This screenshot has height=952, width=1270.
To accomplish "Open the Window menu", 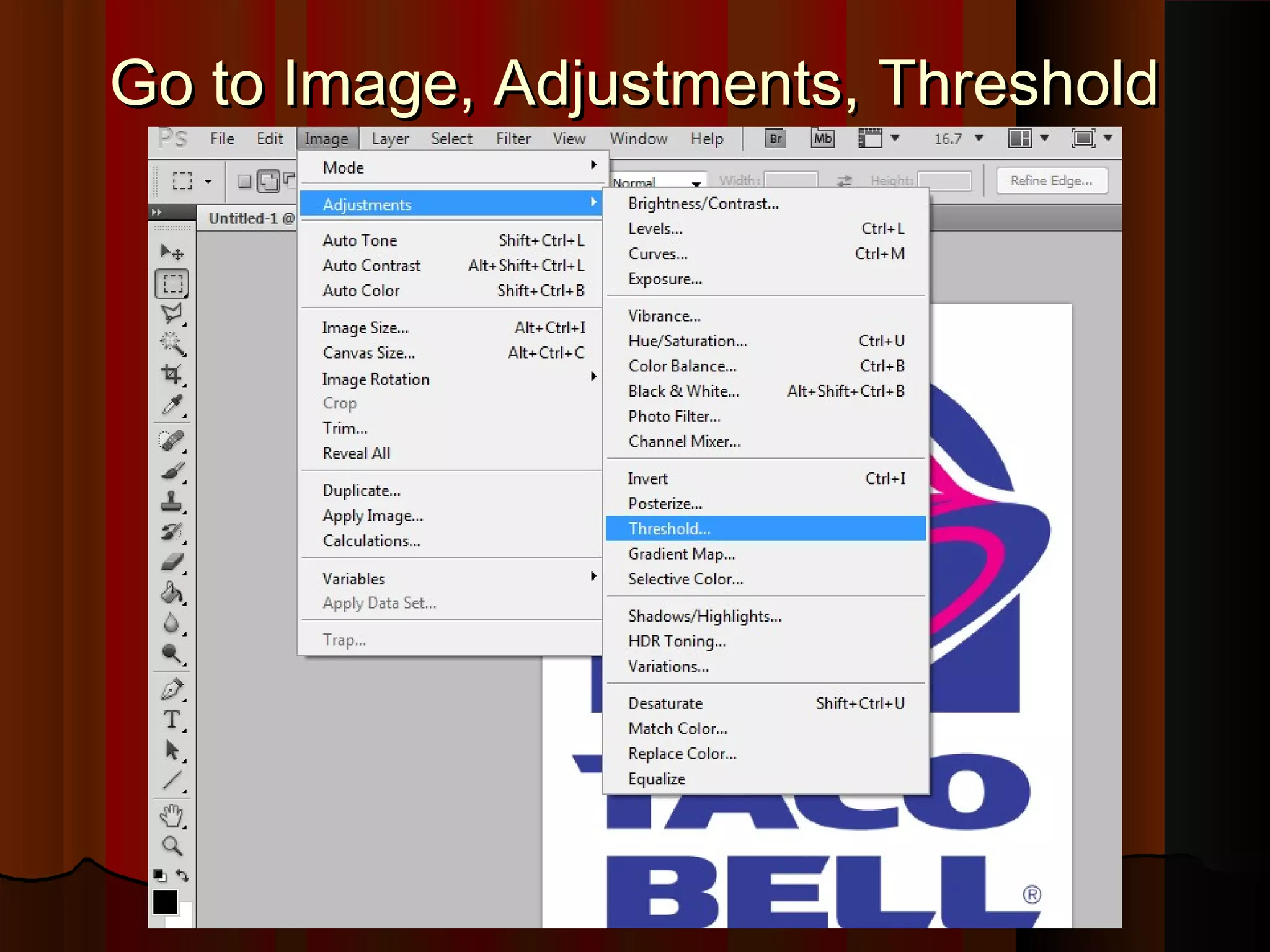I will pos(638,138).
